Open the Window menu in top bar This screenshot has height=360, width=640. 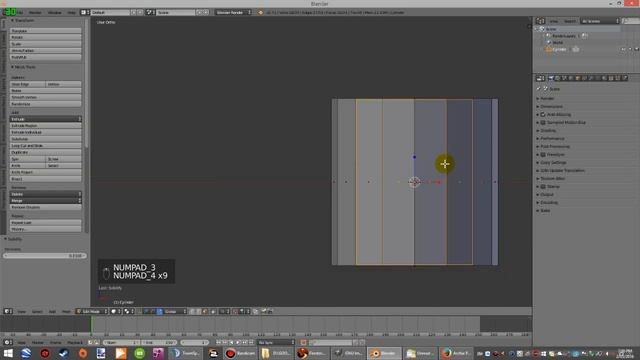tap(55, 13)
